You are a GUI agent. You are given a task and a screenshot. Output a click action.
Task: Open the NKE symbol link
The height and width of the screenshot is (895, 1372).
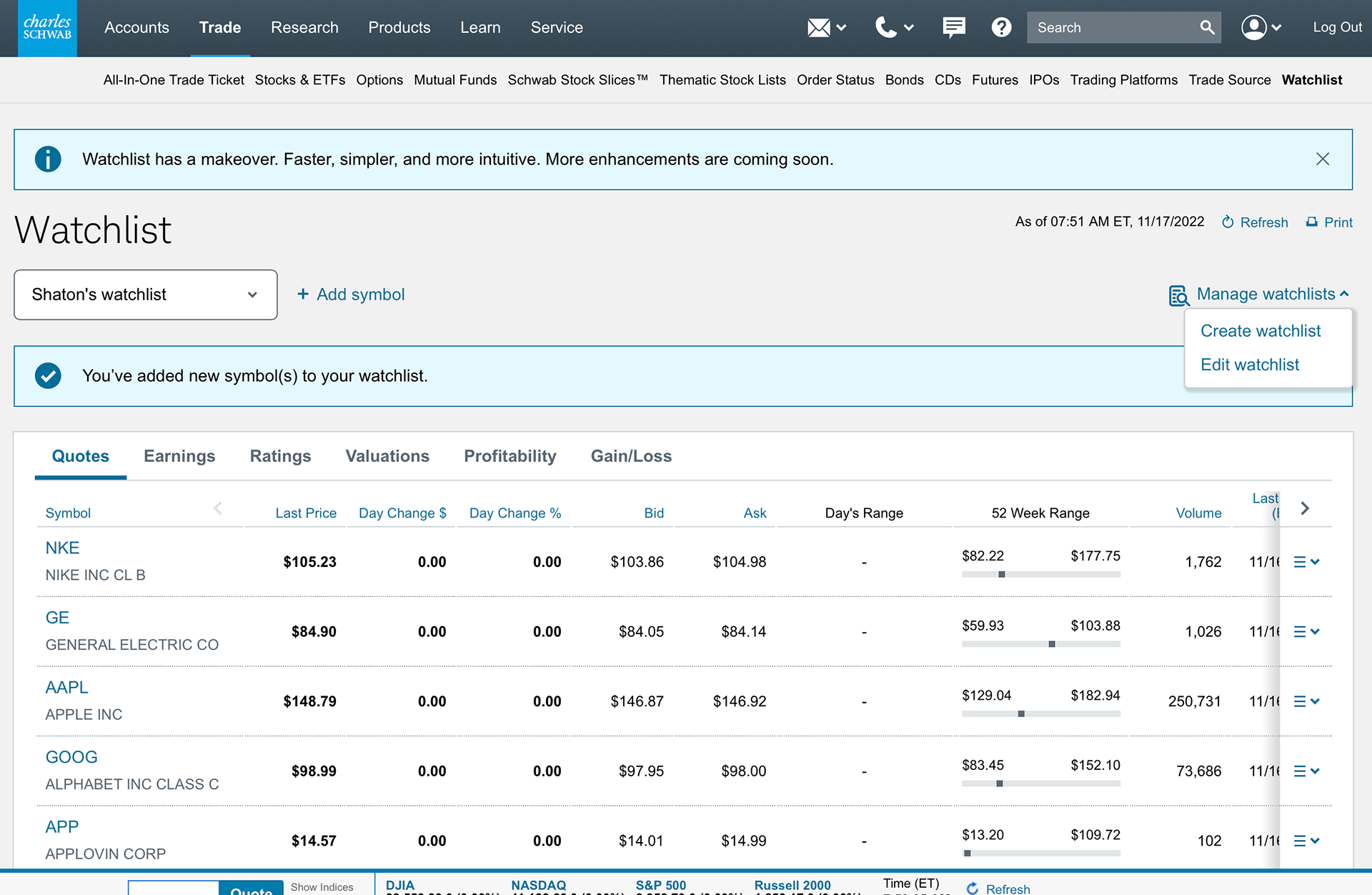(x=62, y=548)
